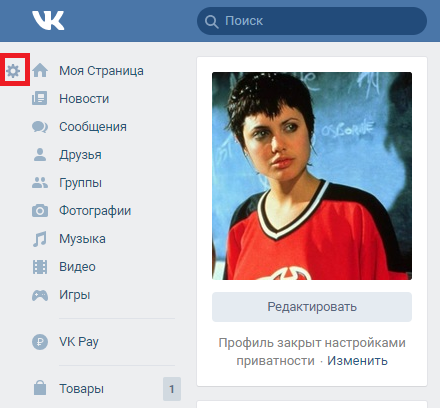Click the people icon next to Группы
The image size is (440, 408).
point(40,183)
